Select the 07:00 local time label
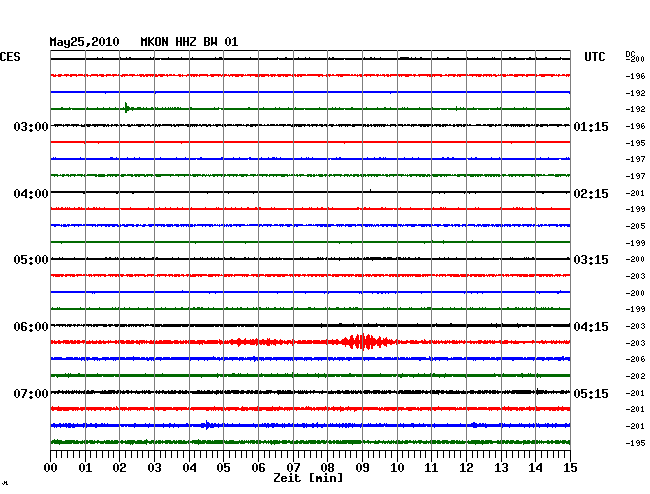The image size is (650, 494). point(31,393)
